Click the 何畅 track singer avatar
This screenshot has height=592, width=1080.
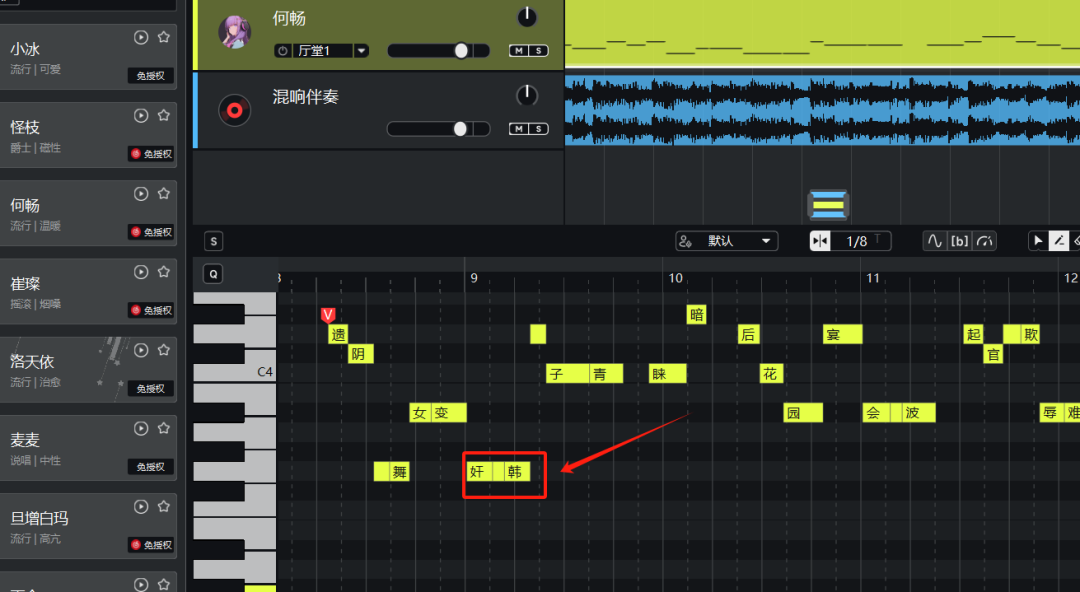(235, 32)
